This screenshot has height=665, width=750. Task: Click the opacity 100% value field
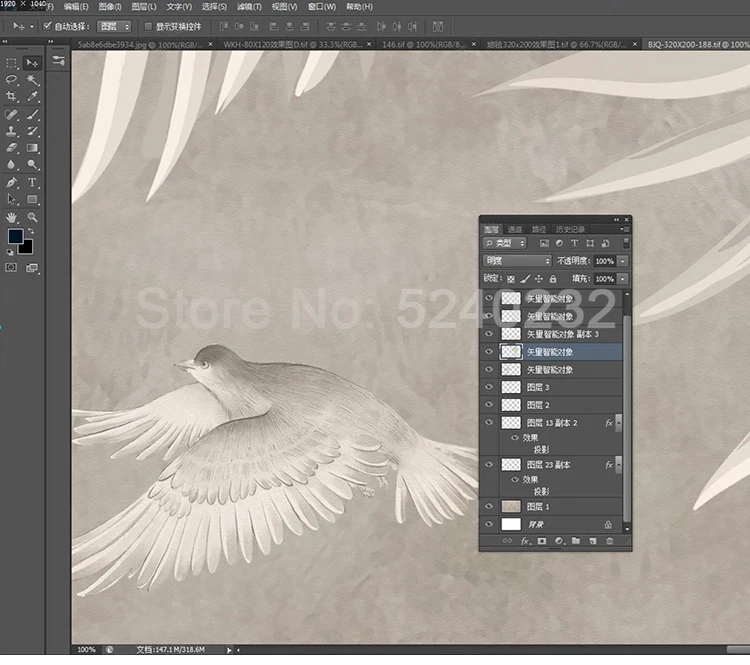click(x=605, y=261)
